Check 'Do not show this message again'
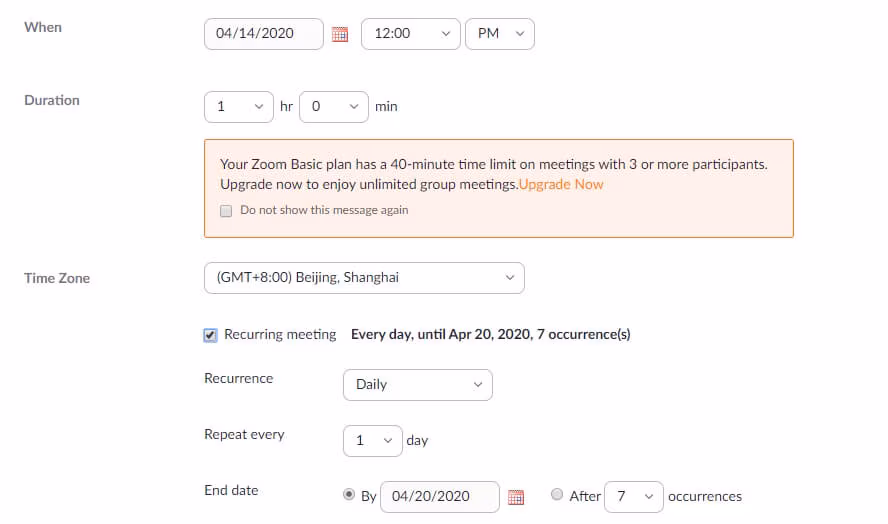This screenshot has height=524, width=888. click(226, 211)
